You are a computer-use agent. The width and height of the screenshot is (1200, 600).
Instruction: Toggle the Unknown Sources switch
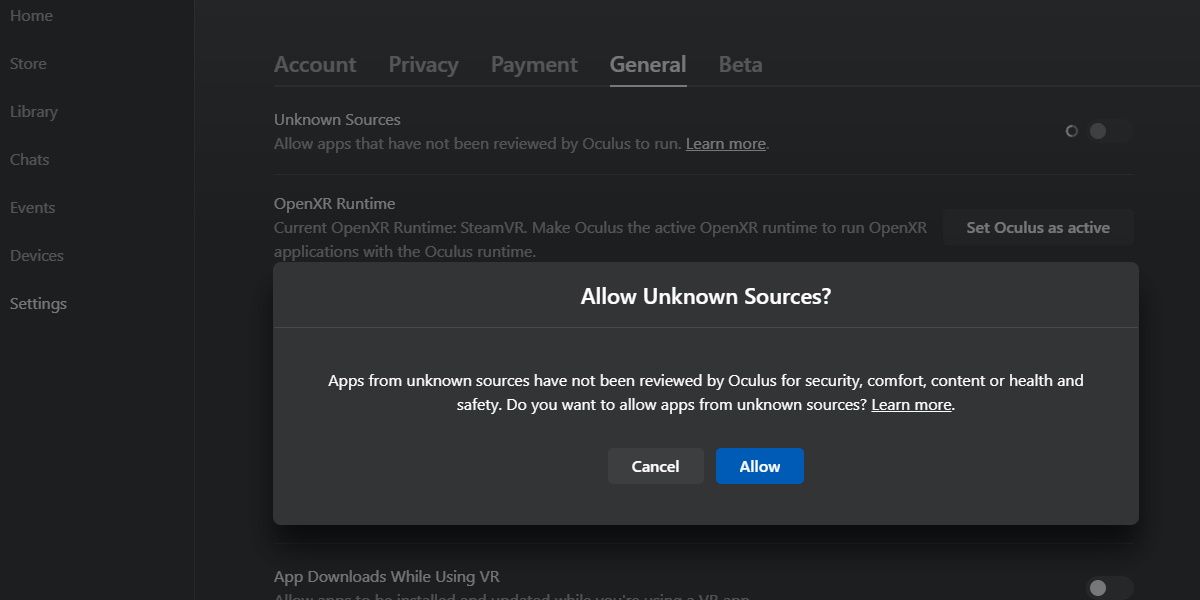click(1109, 131)
